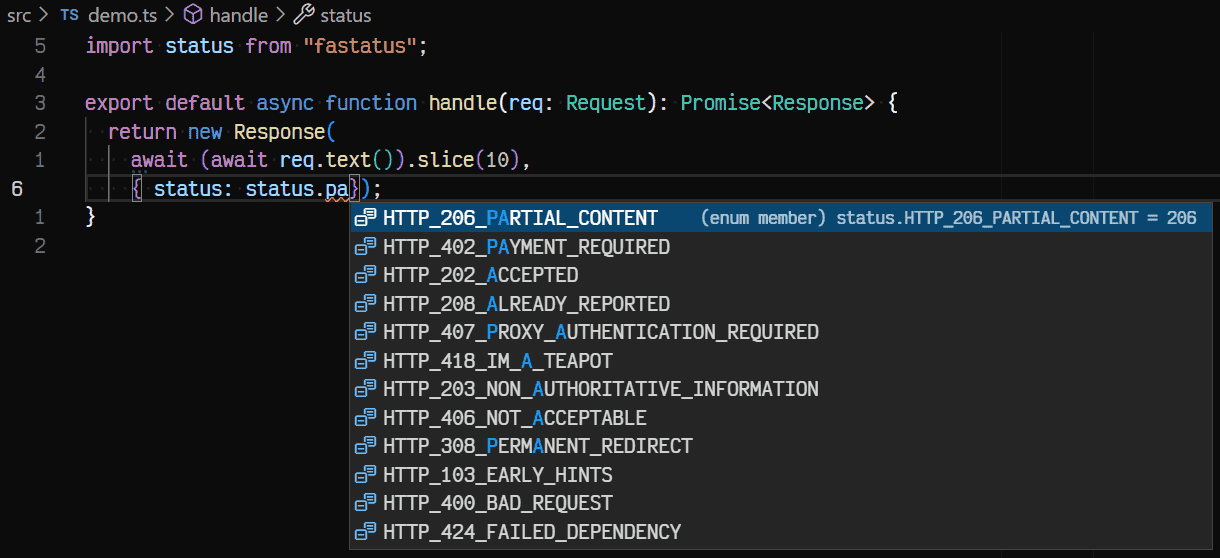Click the import keyword on first line

[120, 46]
